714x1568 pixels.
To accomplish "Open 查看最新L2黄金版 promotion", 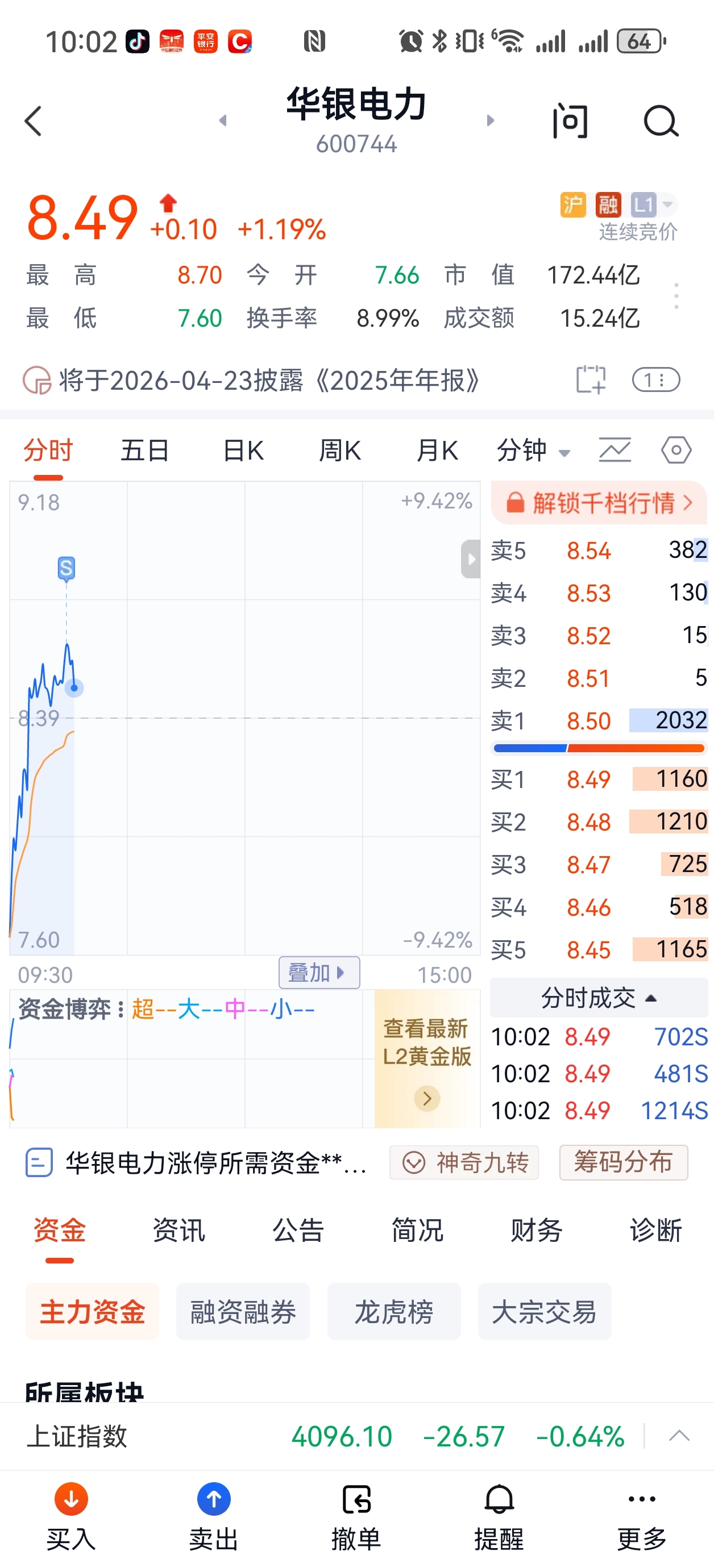I will (x=427, y=1059).
